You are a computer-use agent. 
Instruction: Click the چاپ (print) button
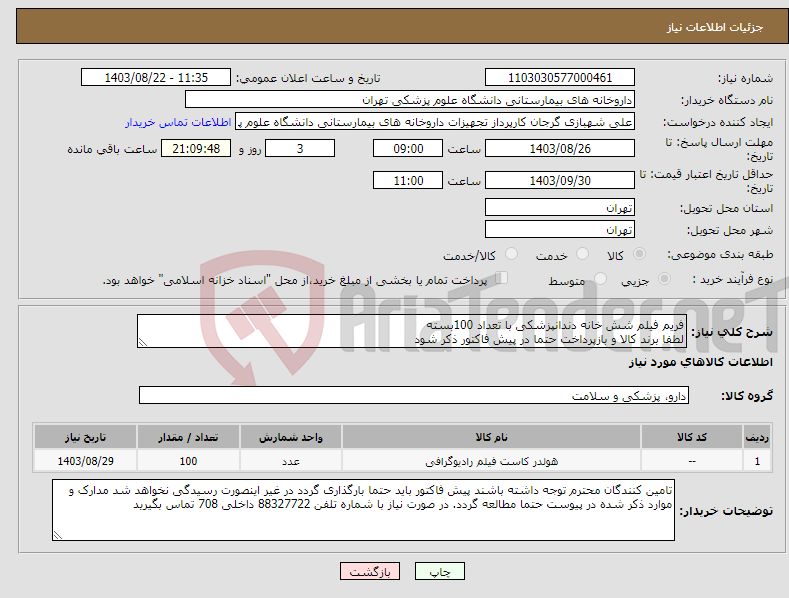pos(439,571)
